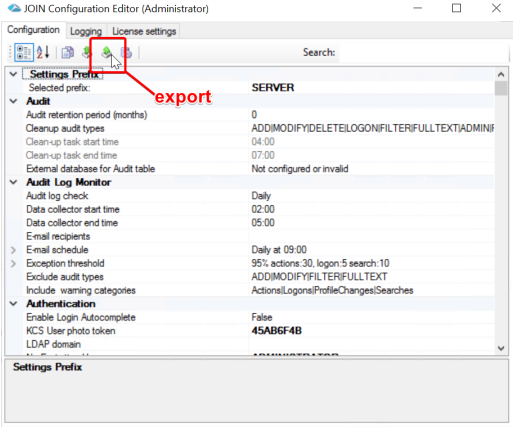The image size is (513, 431).
Task: Switch to the Logging tab
Action: tap(86, 31)
